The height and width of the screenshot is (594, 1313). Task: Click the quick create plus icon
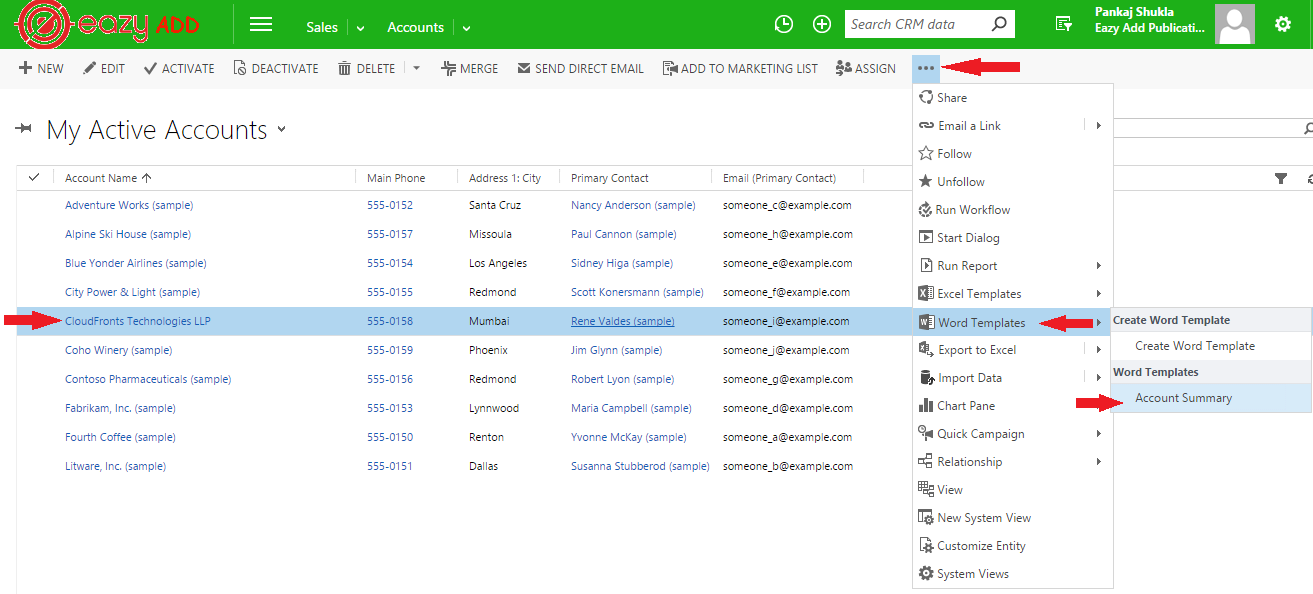822,25
